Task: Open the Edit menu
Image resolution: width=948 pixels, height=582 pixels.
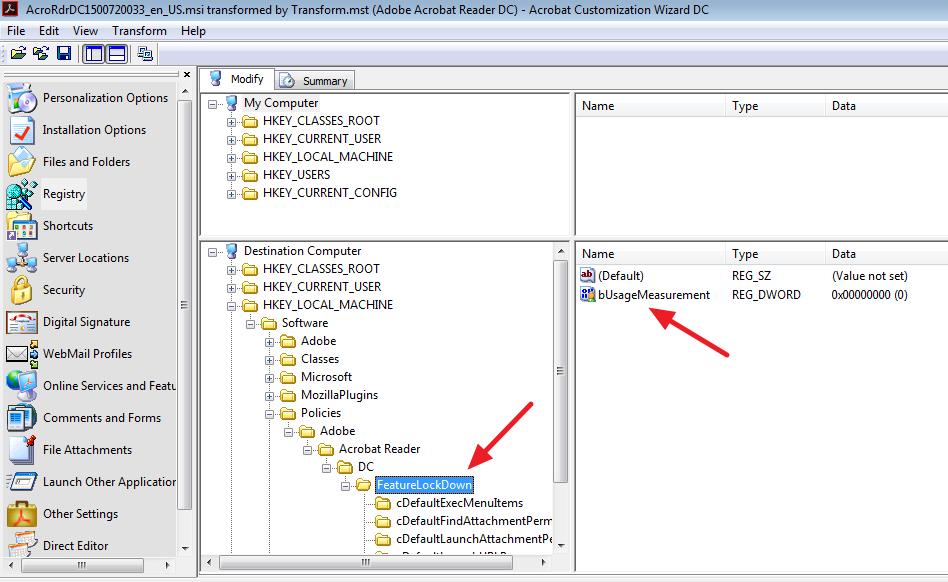Action: coord(49,31)
